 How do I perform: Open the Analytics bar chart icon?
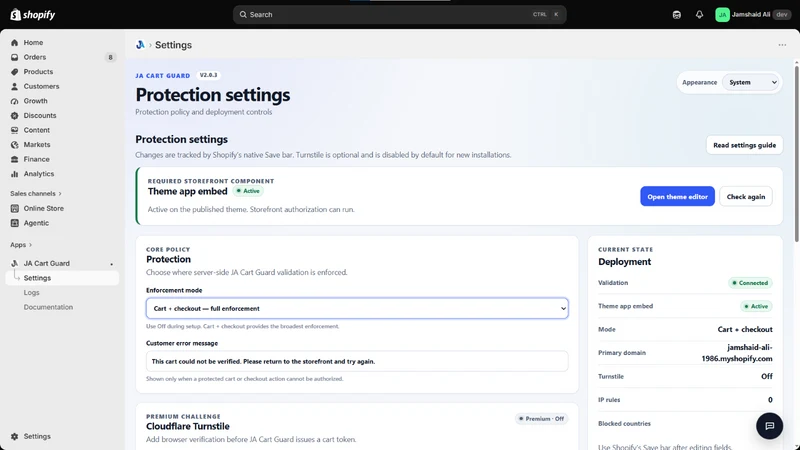[14, 174]
